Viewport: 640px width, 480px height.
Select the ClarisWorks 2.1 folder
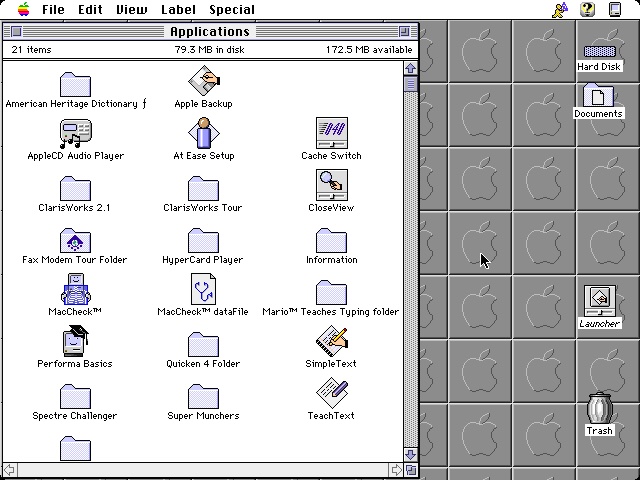(x=75, y=189)
